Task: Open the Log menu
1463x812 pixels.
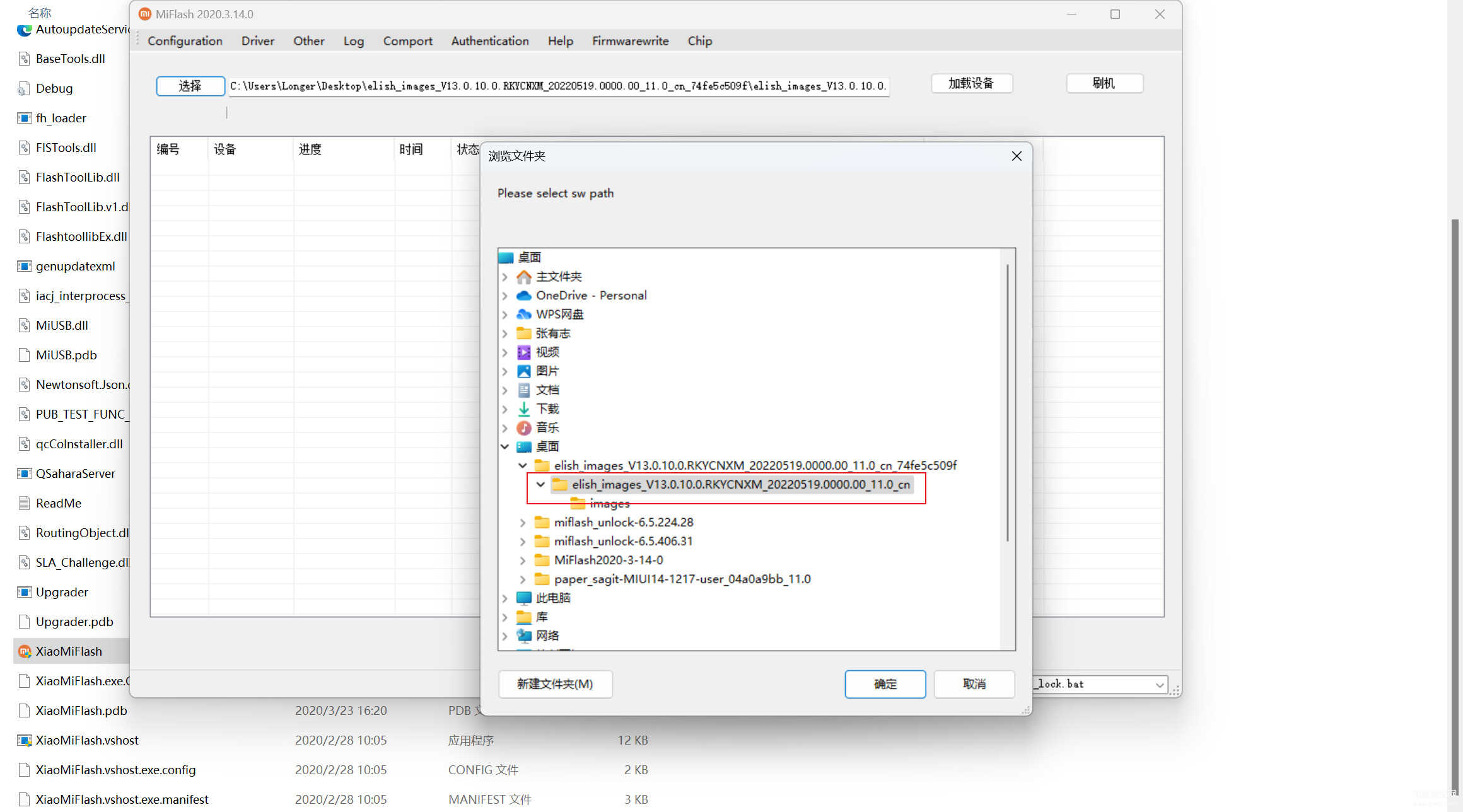Action: (354, 41)
